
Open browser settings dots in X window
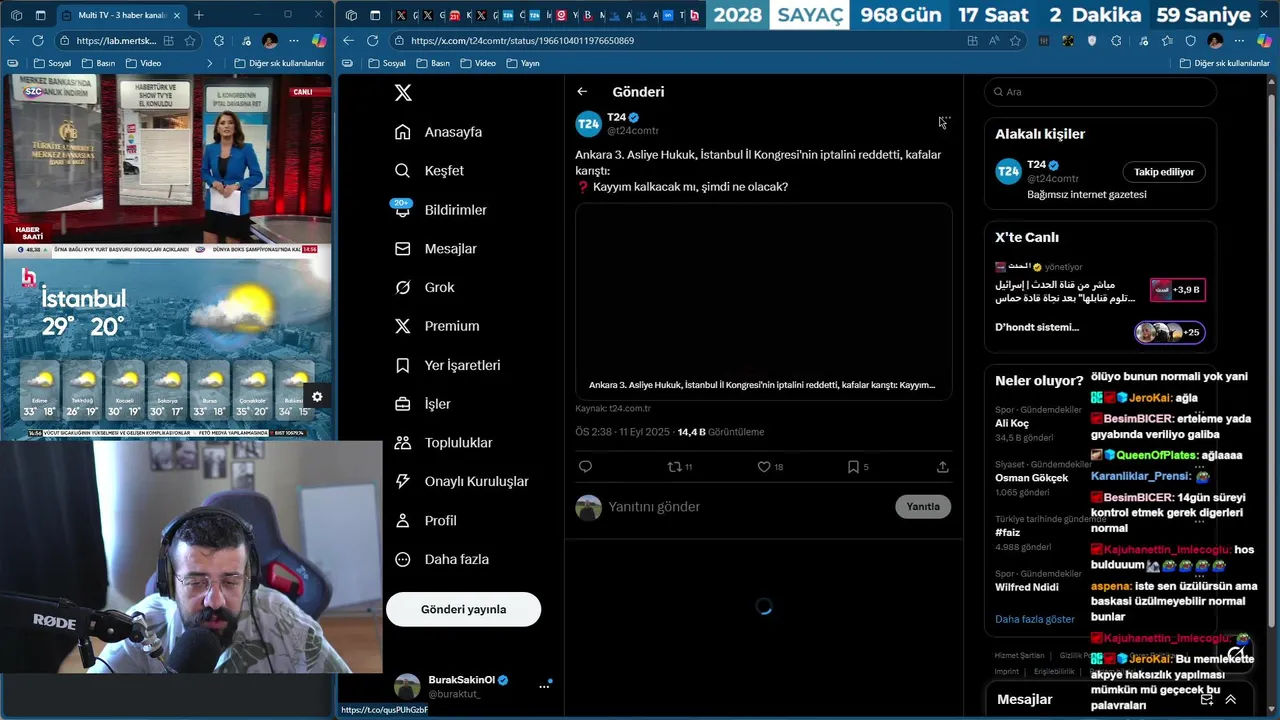(1240, 40)
